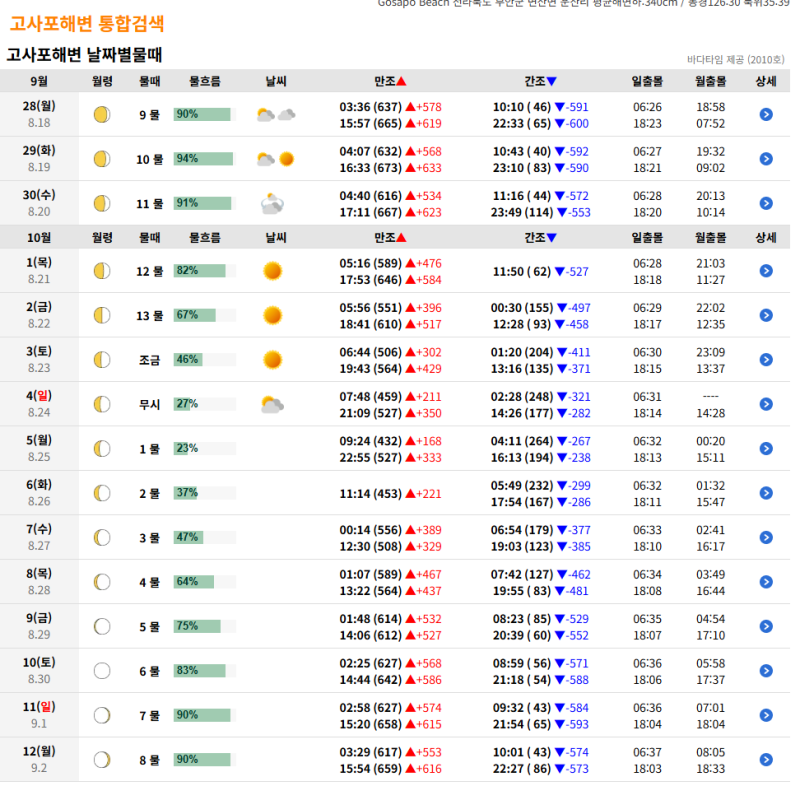Click high tide time 11:14 (453)

tap(370, 493)
